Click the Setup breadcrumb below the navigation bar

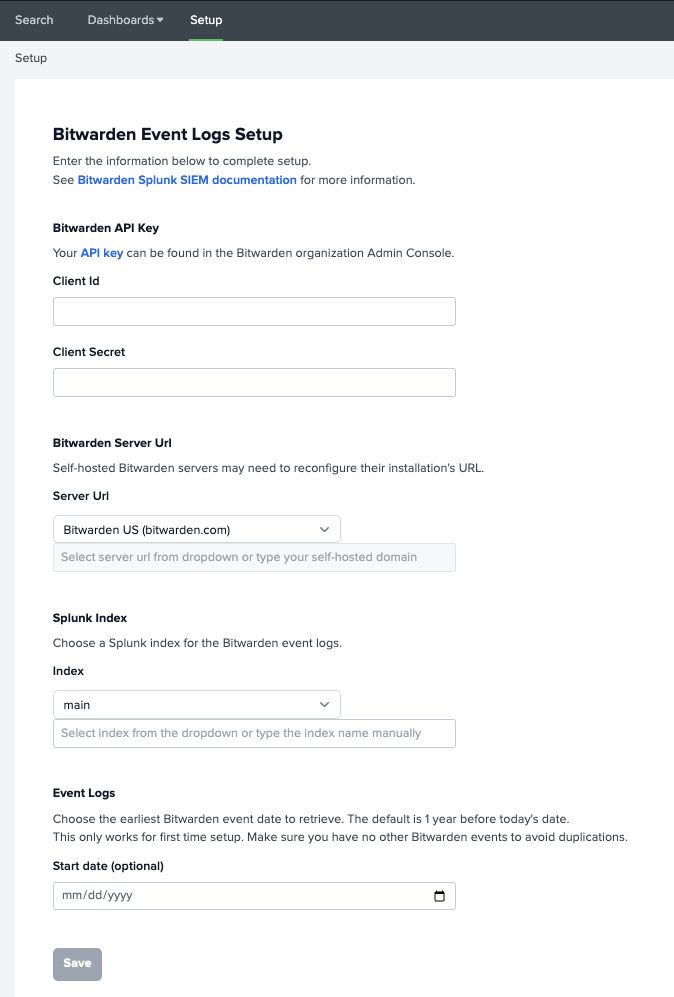(x=30, y=58)
